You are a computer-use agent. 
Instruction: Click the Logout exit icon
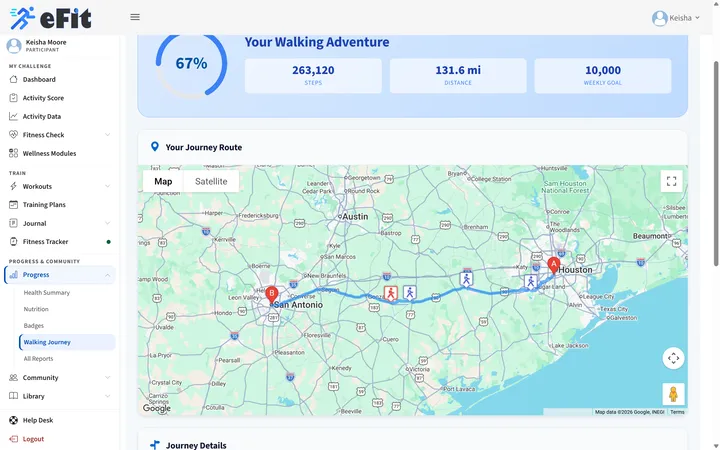[x=13, y=439]
